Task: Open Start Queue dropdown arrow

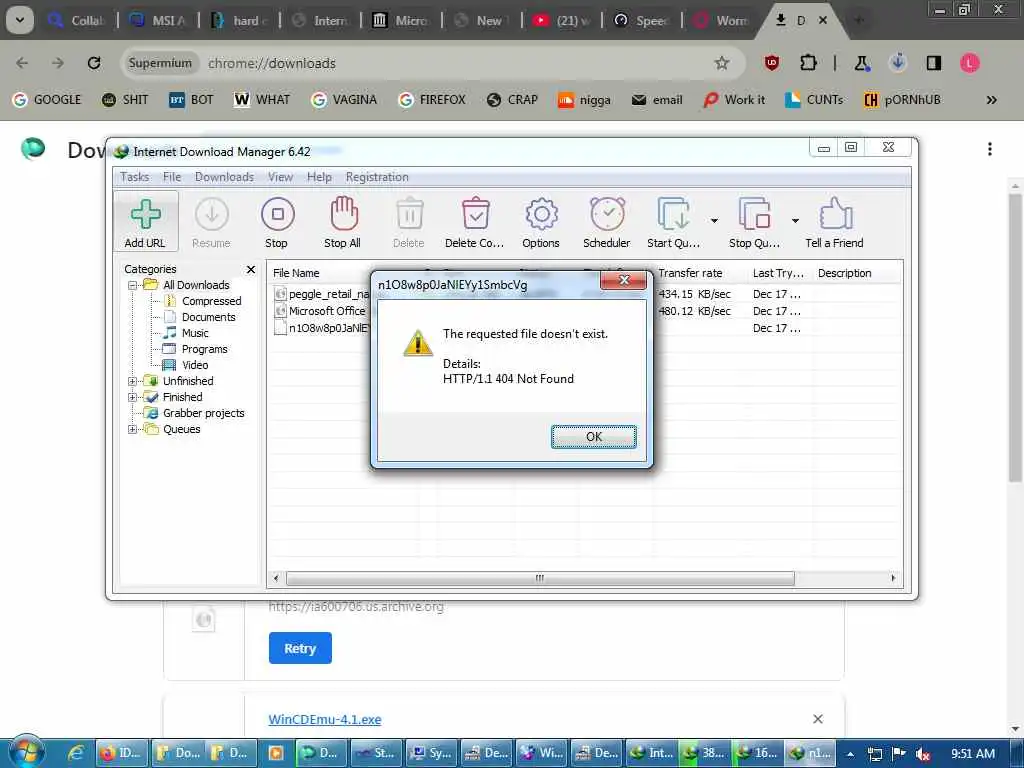Action: click(714, 221)
